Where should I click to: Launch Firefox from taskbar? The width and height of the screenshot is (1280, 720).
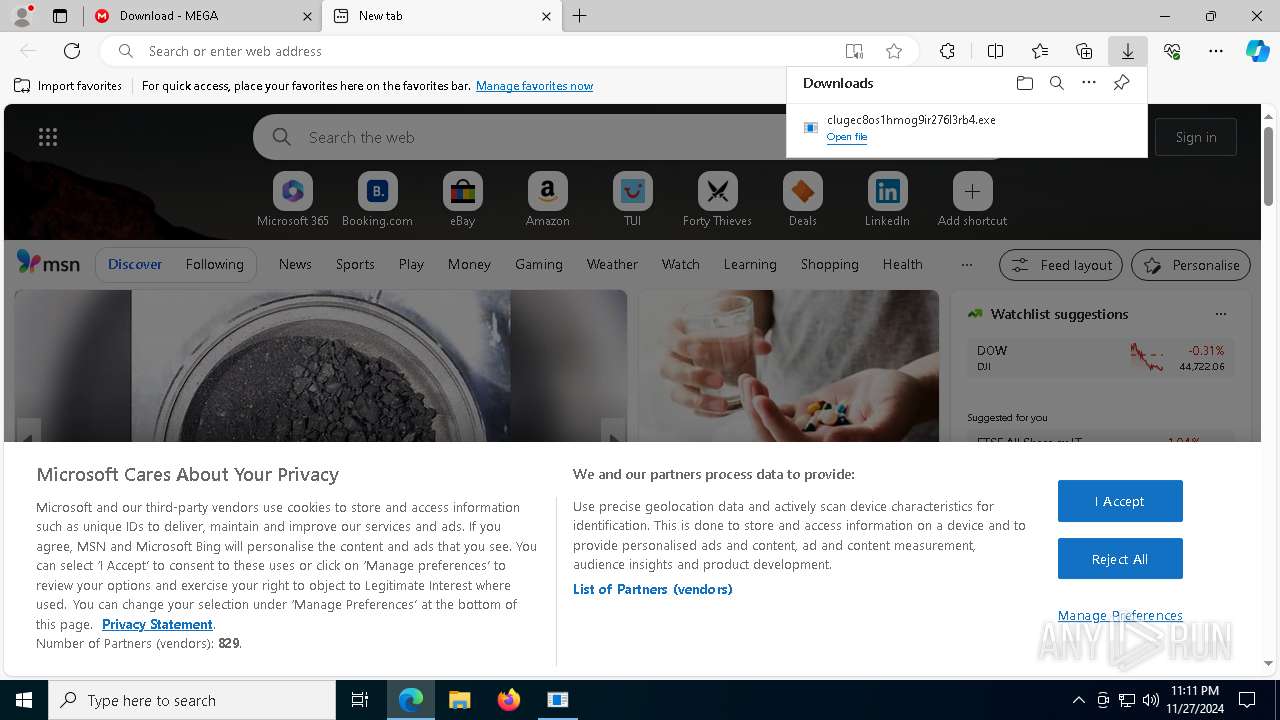pyautogui.click(x=509, y=700)
